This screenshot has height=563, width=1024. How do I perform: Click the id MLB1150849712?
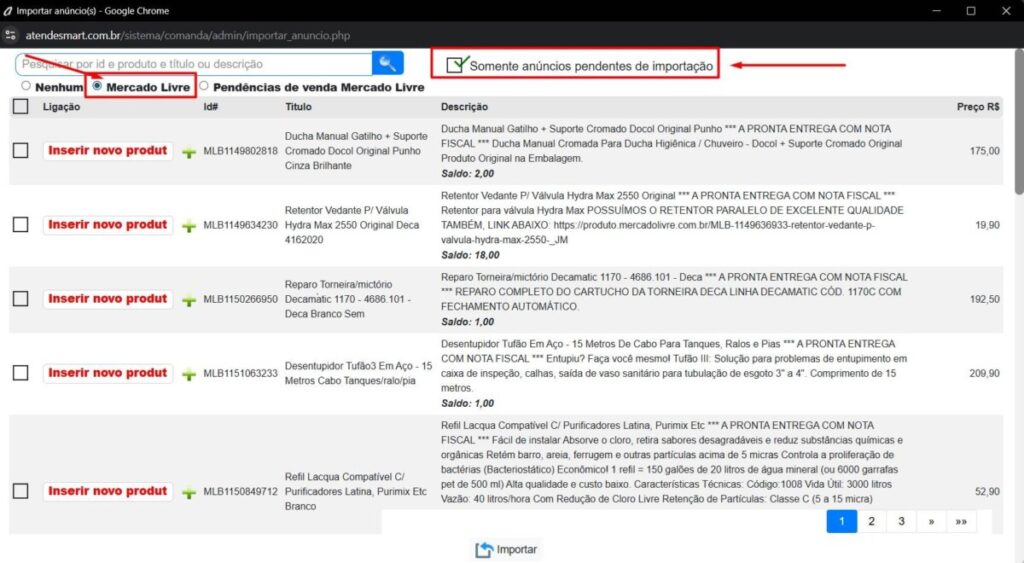click(x=240, y=491)
